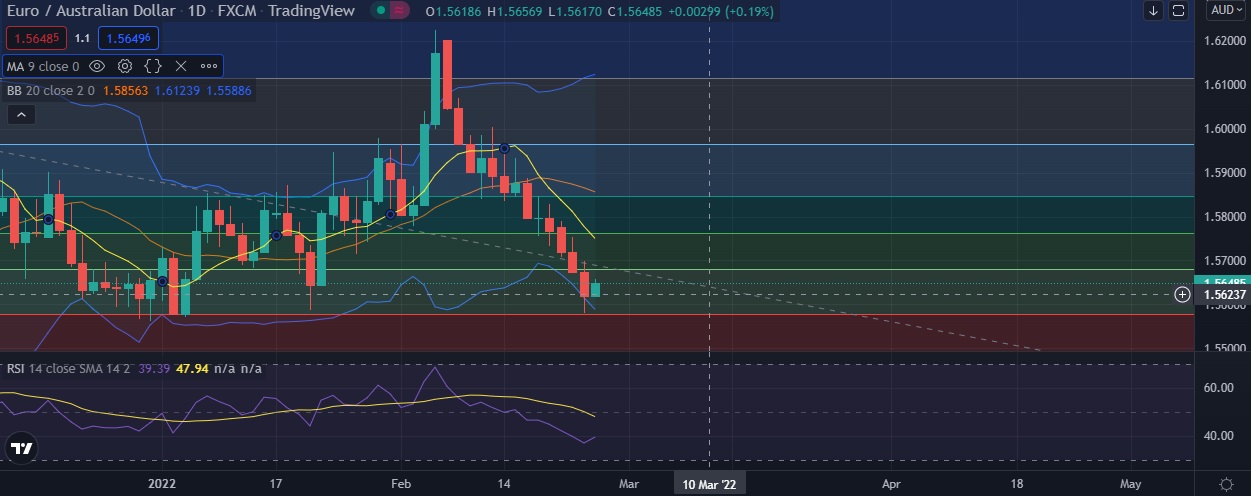Select the BB 20 close indicator legend
The image size is (1251, 496).
pos(51,90)
